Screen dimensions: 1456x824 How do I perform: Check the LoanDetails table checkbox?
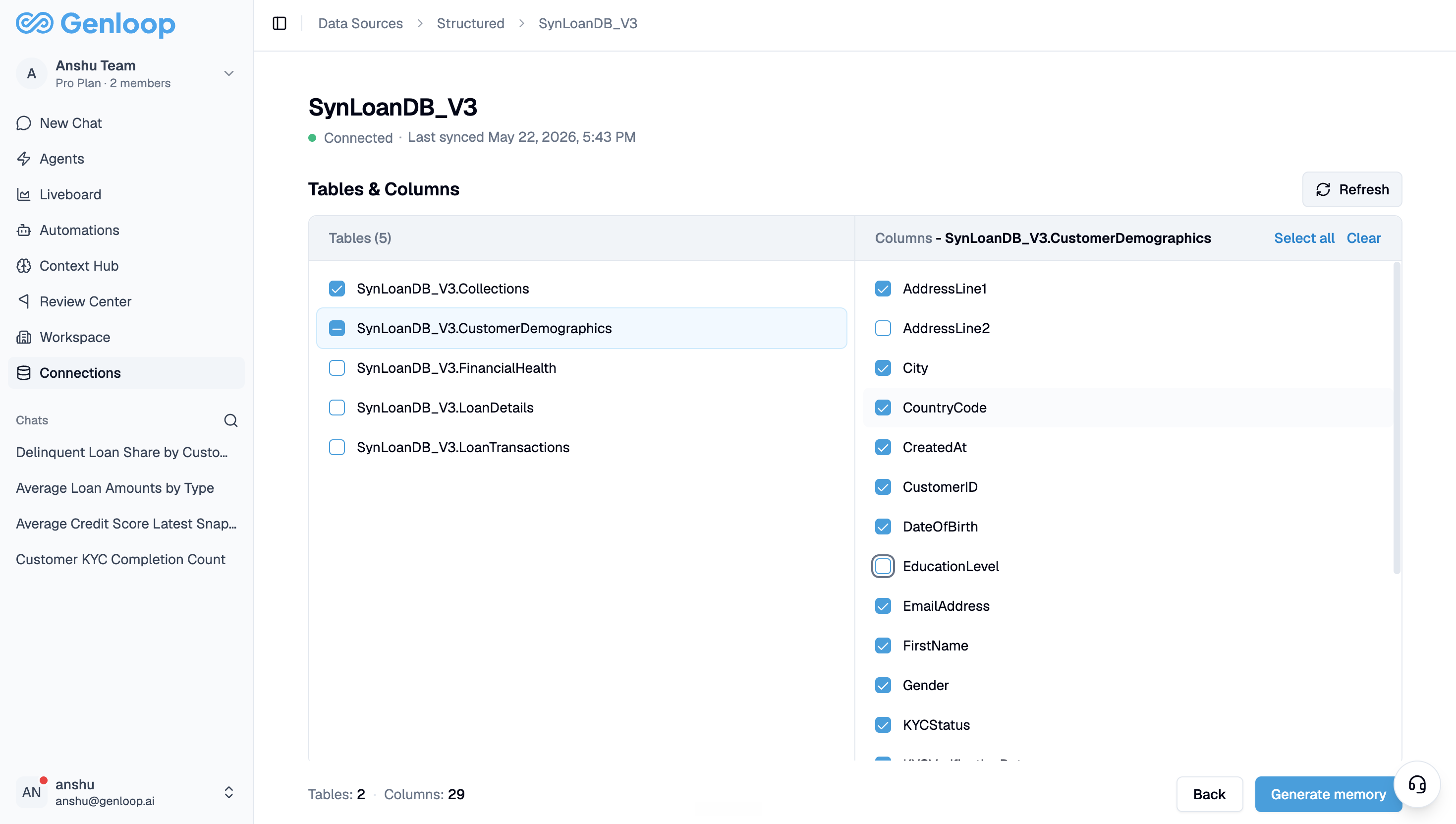pos(337,408)
